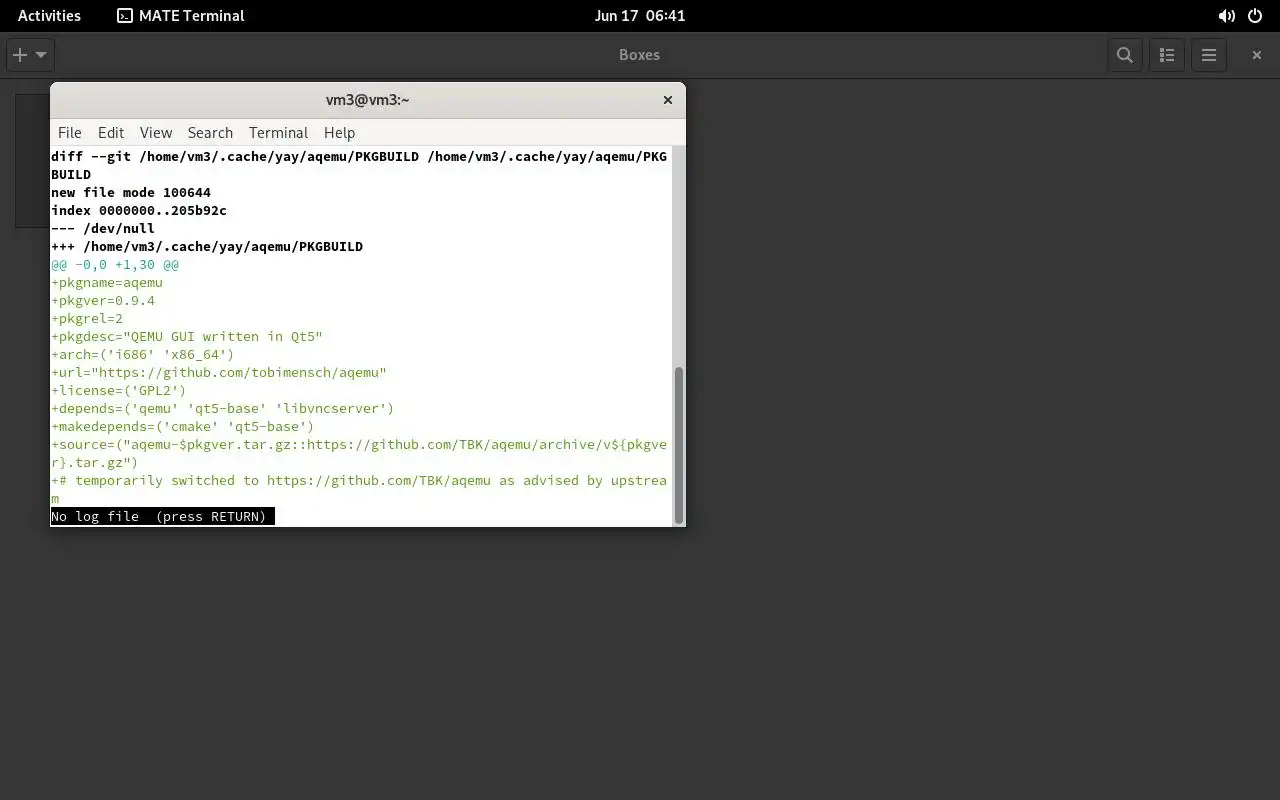Expand the new box dropdown arrow in Boxes
This screenshot has width=1280, height=800.
pyautogui.click(x=41, y=55)
